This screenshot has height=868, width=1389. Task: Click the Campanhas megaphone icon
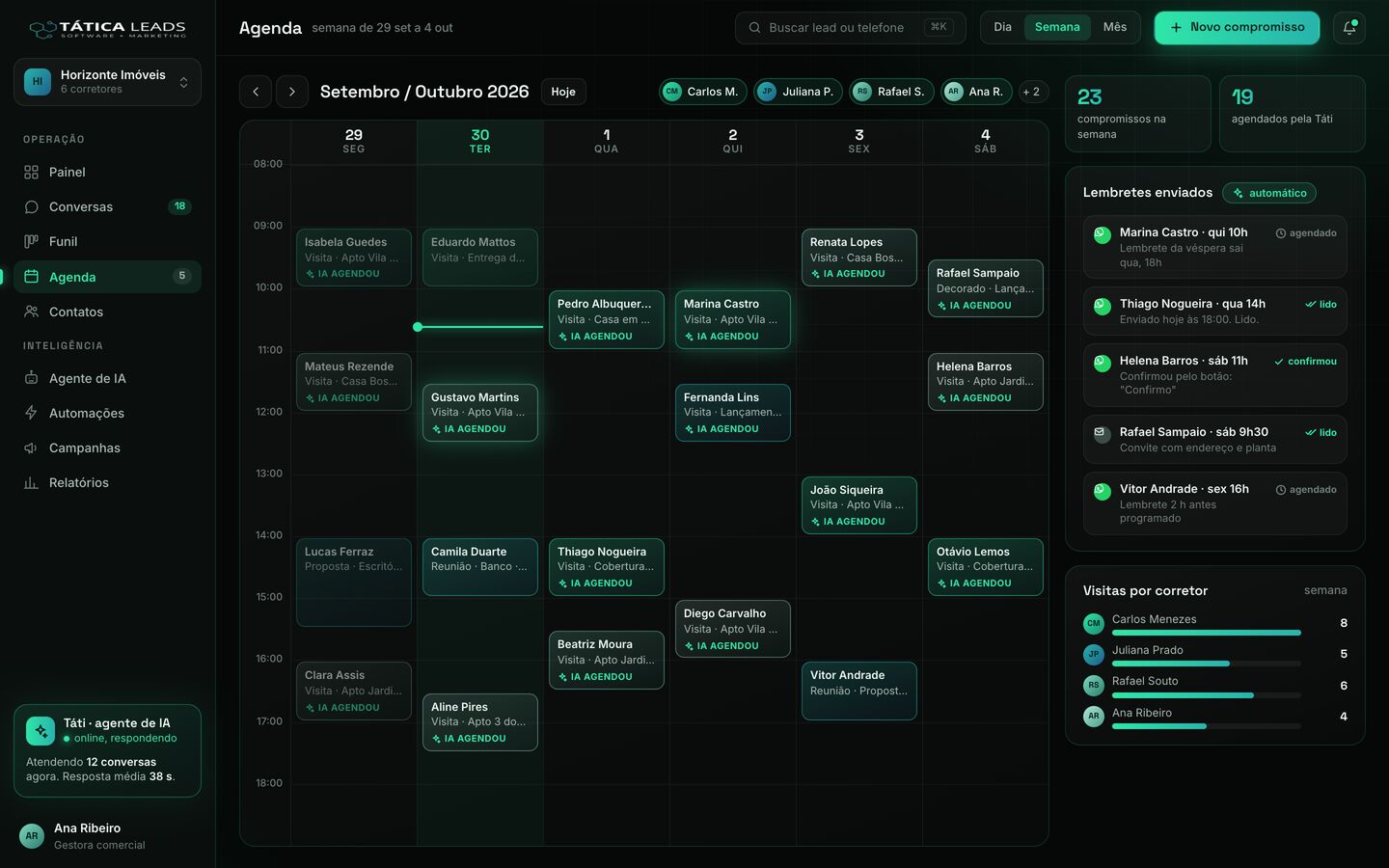pyautogui.click(x=31, y=448)
